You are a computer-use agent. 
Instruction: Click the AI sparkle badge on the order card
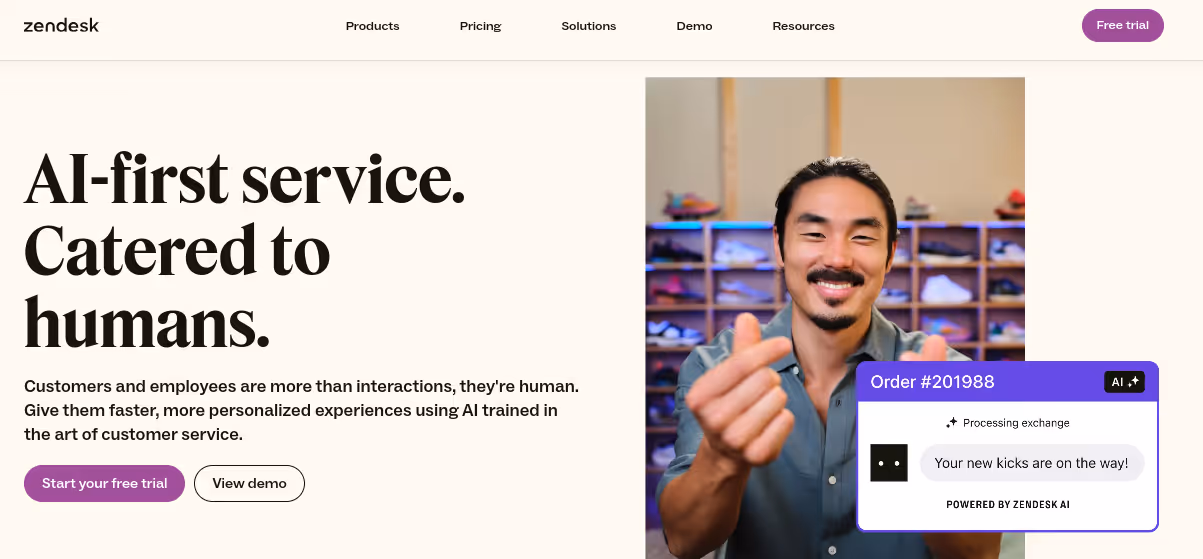1124,382
